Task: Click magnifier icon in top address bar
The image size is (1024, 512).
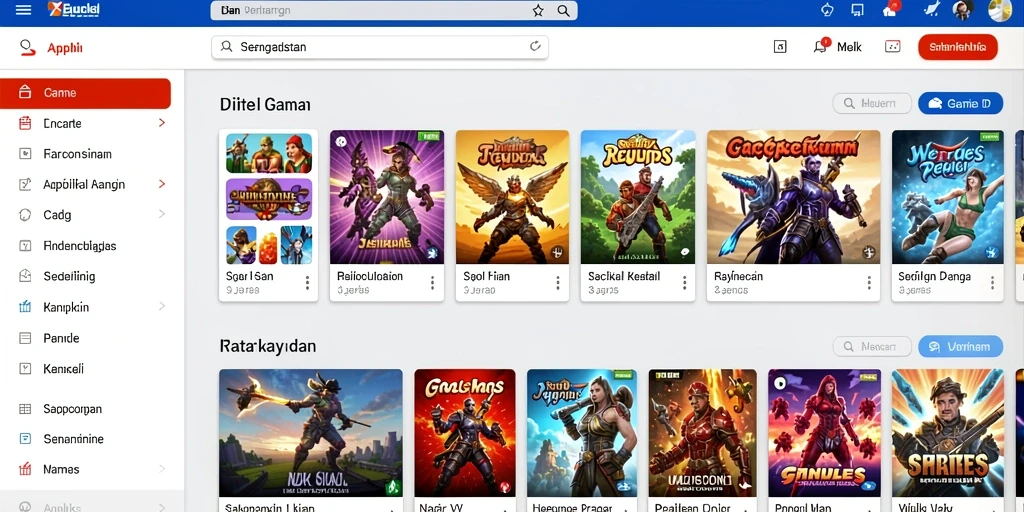Action: tap(563, 10)
